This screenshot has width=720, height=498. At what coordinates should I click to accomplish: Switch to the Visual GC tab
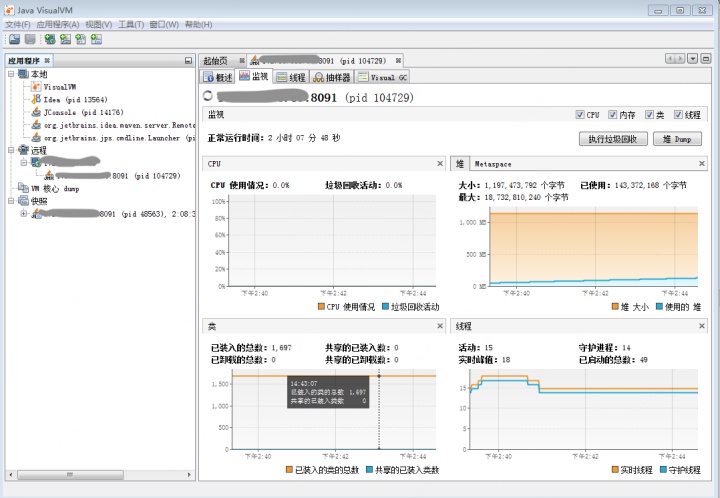383,77
